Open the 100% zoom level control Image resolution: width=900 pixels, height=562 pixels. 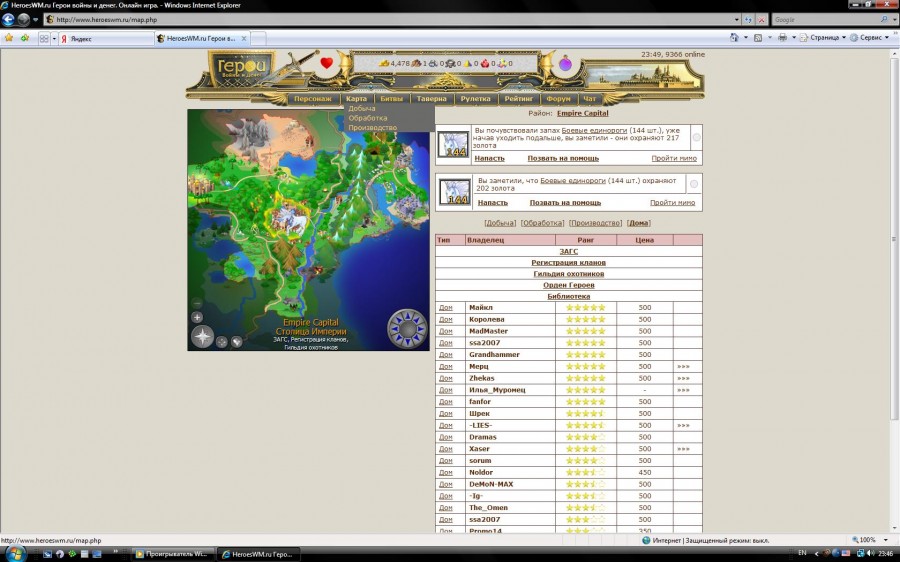(869, 540)
